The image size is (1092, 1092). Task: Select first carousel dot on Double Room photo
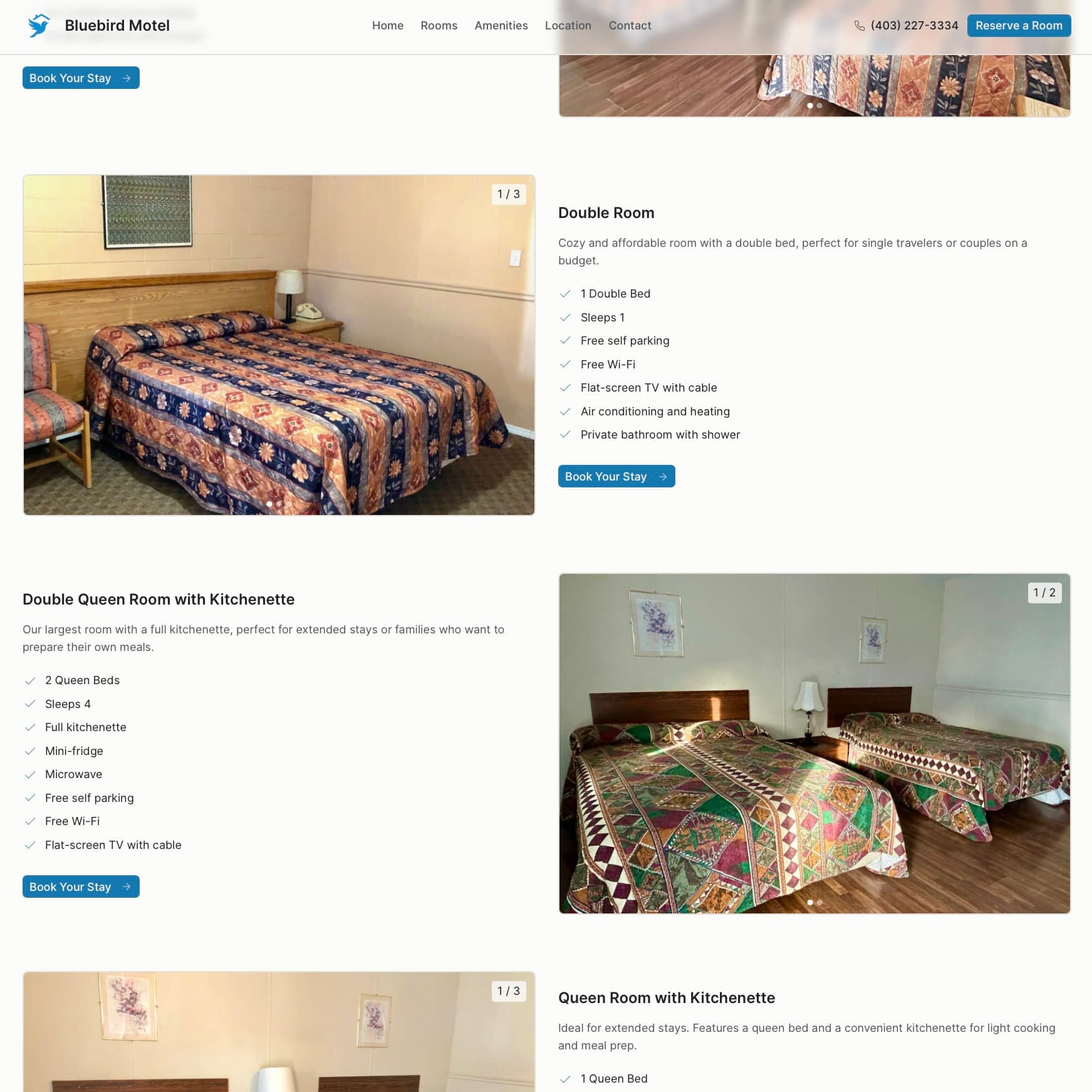point(269,504)
